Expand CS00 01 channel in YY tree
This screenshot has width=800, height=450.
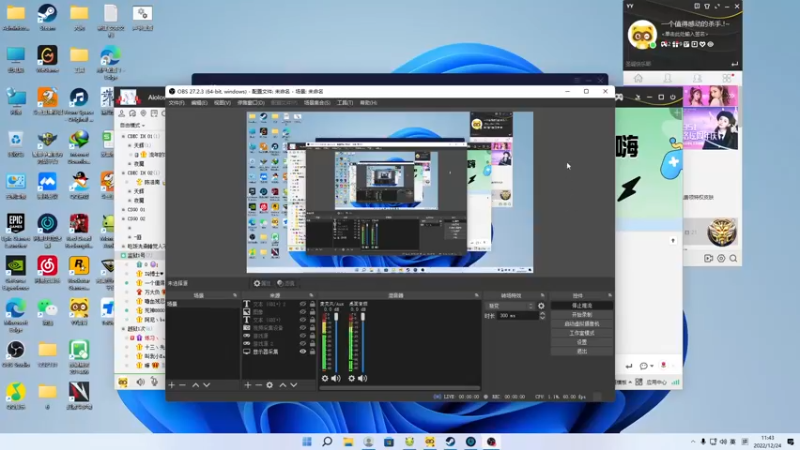pos(123,210)
